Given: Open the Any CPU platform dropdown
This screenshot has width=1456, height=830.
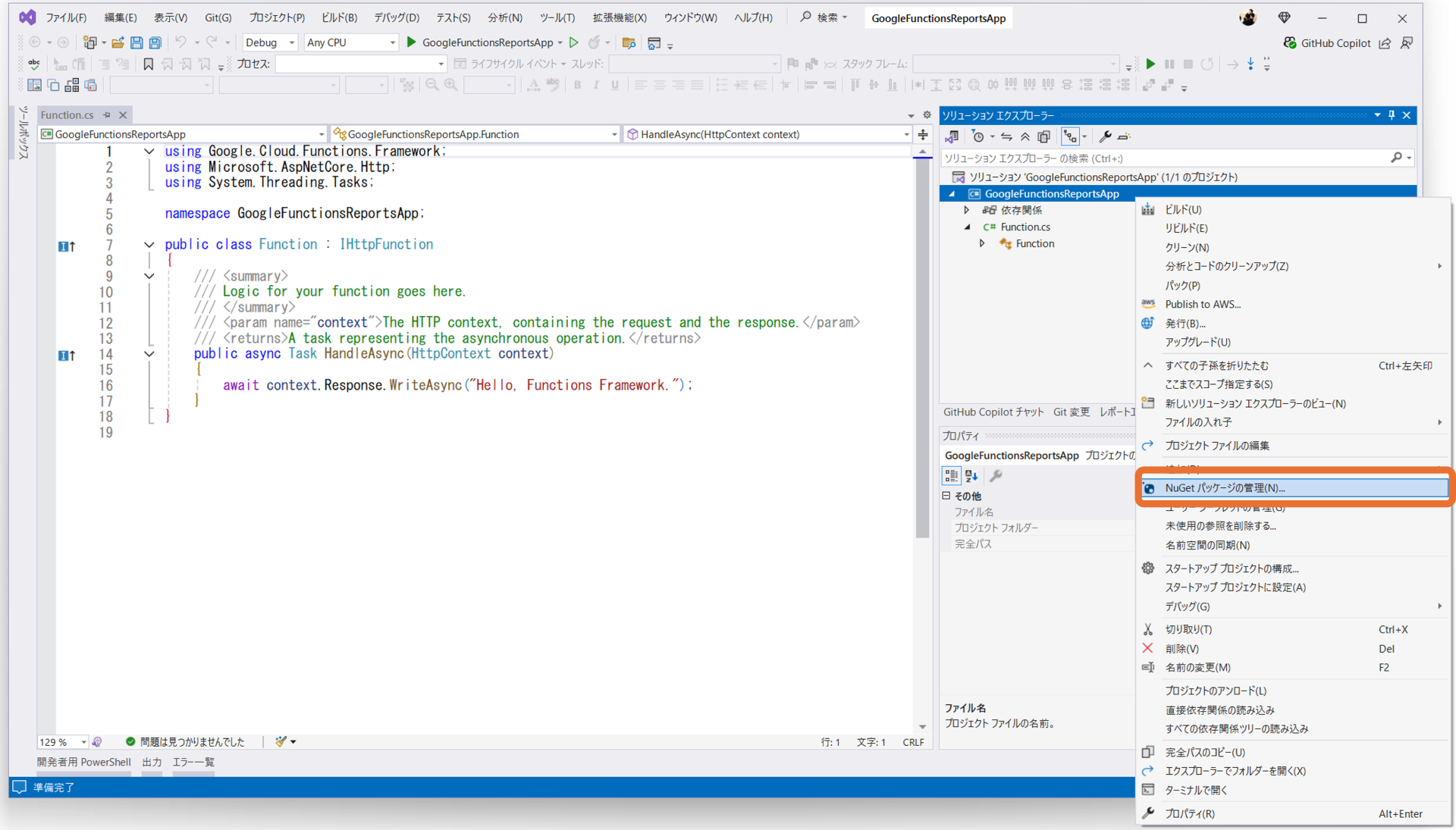Looking at the screenshot, I should [x=351, y=43].
